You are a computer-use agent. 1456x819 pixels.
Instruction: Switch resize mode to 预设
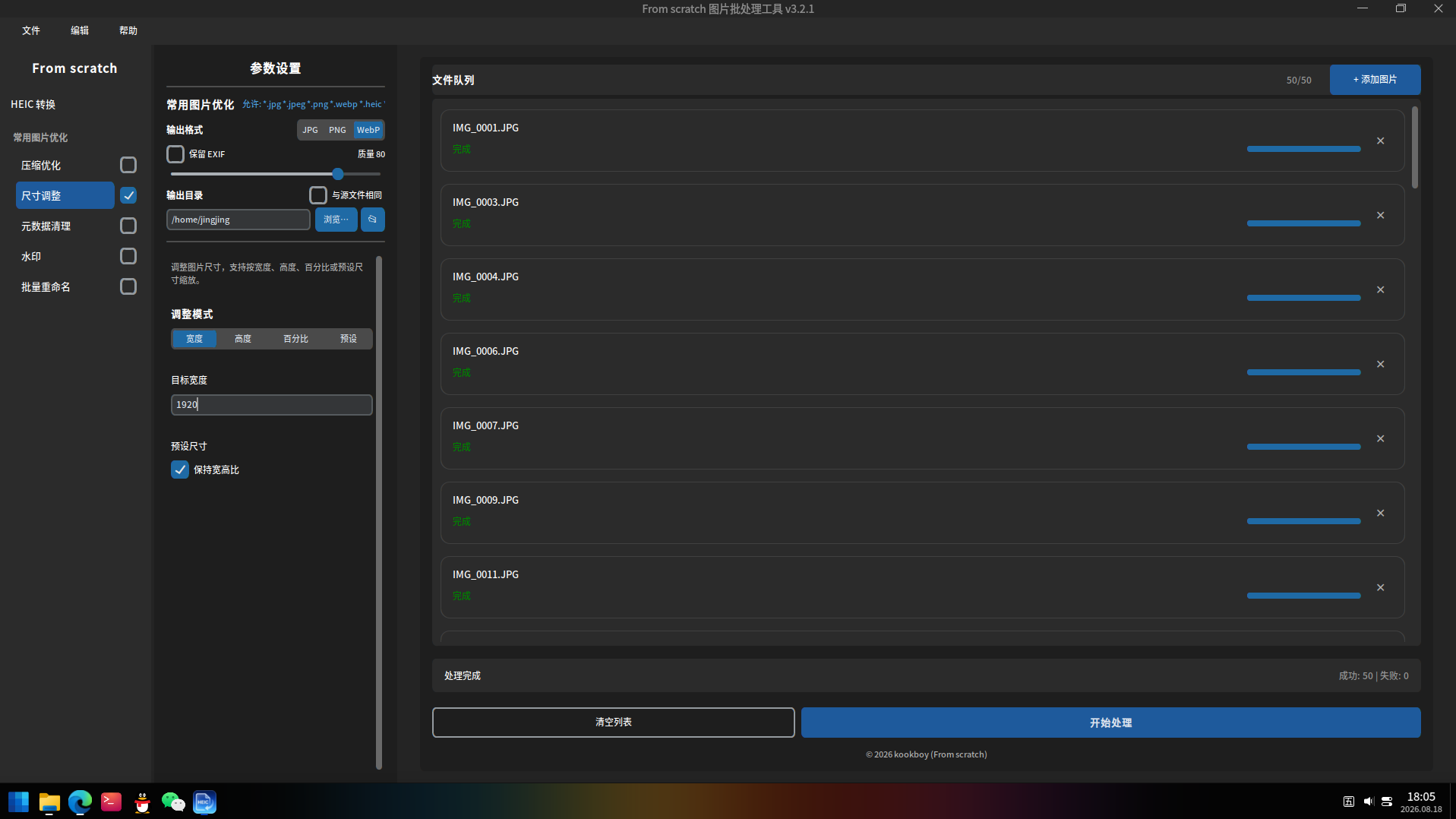[349, 339]
